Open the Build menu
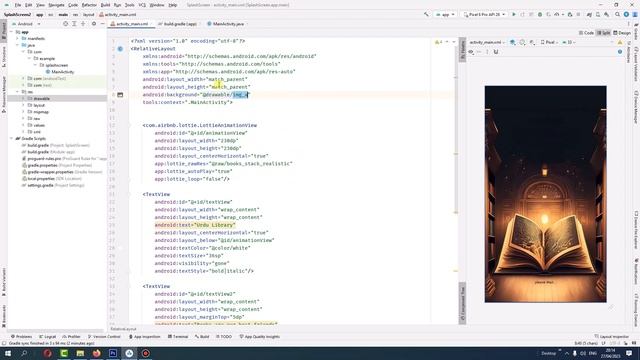 click(x=105, y=5)
